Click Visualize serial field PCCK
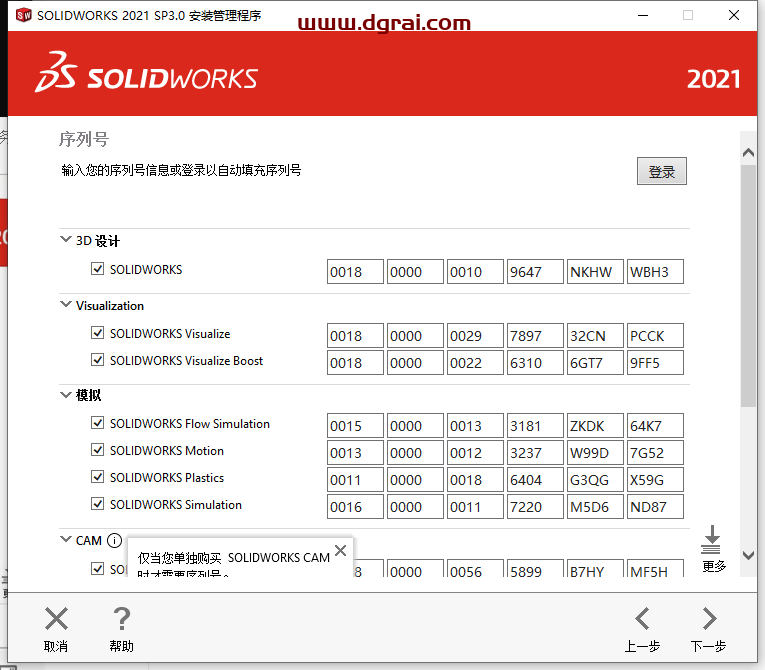The width and height of the screenshot is (765, 670). click(655, 336)
